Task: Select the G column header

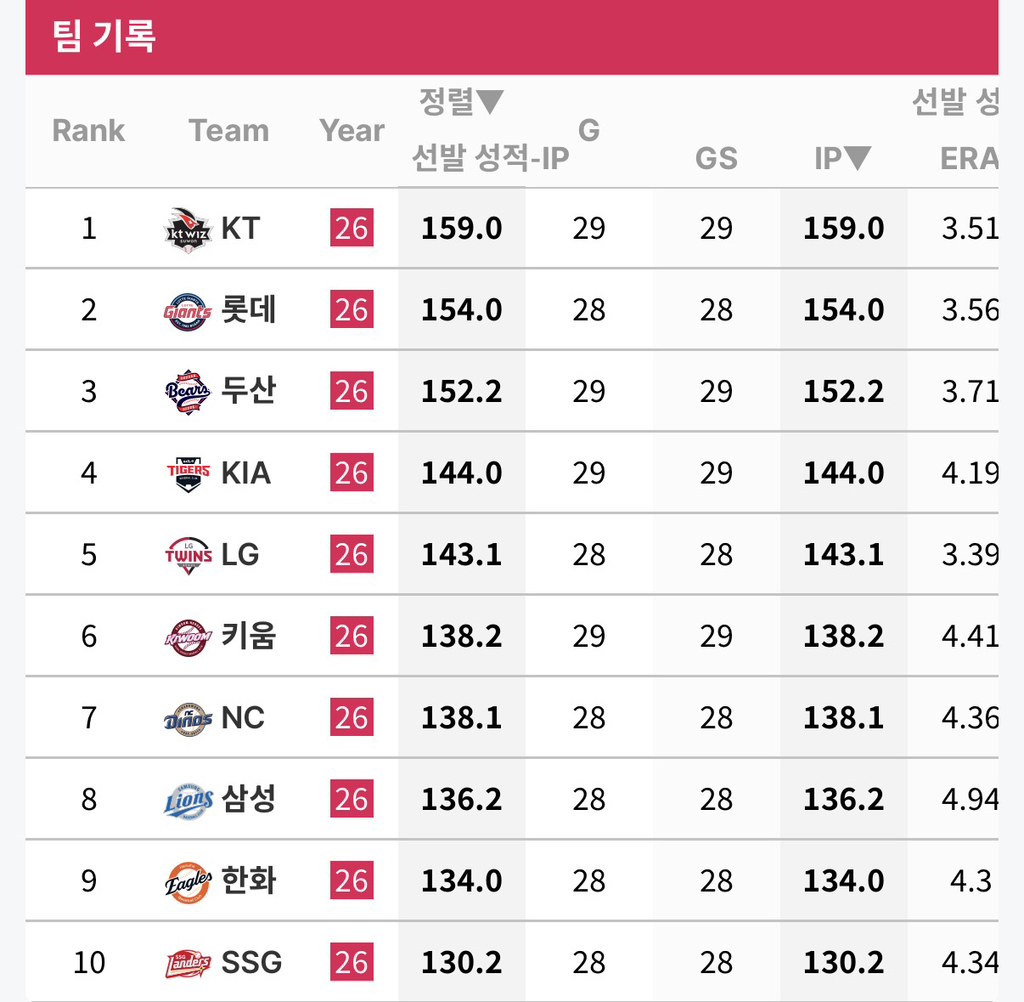Action: point(588,130)
